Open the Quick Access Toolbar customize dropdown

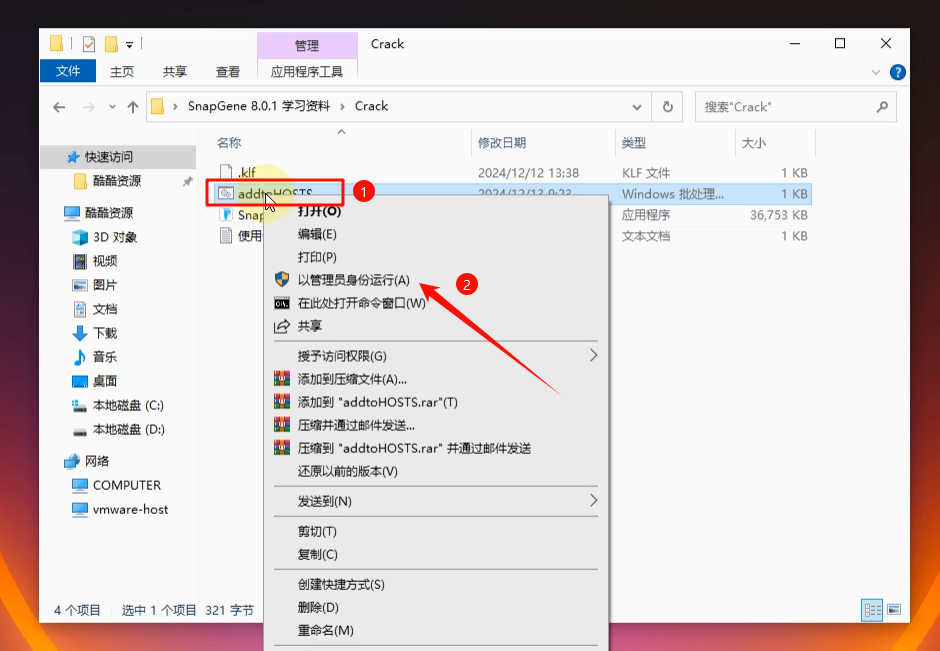pos(130,44)
